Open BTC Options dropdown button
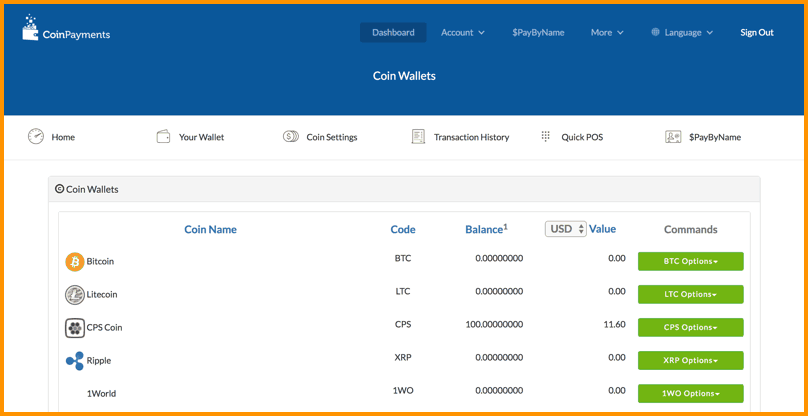The image size is (808, 416). point(691,261)
